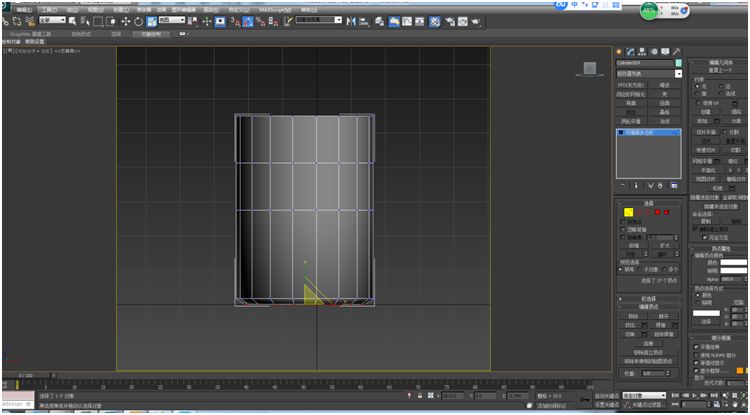Switch to the 自由形式 ribbon tab
This screenshot has height=415, width=750.
(81, 34)
